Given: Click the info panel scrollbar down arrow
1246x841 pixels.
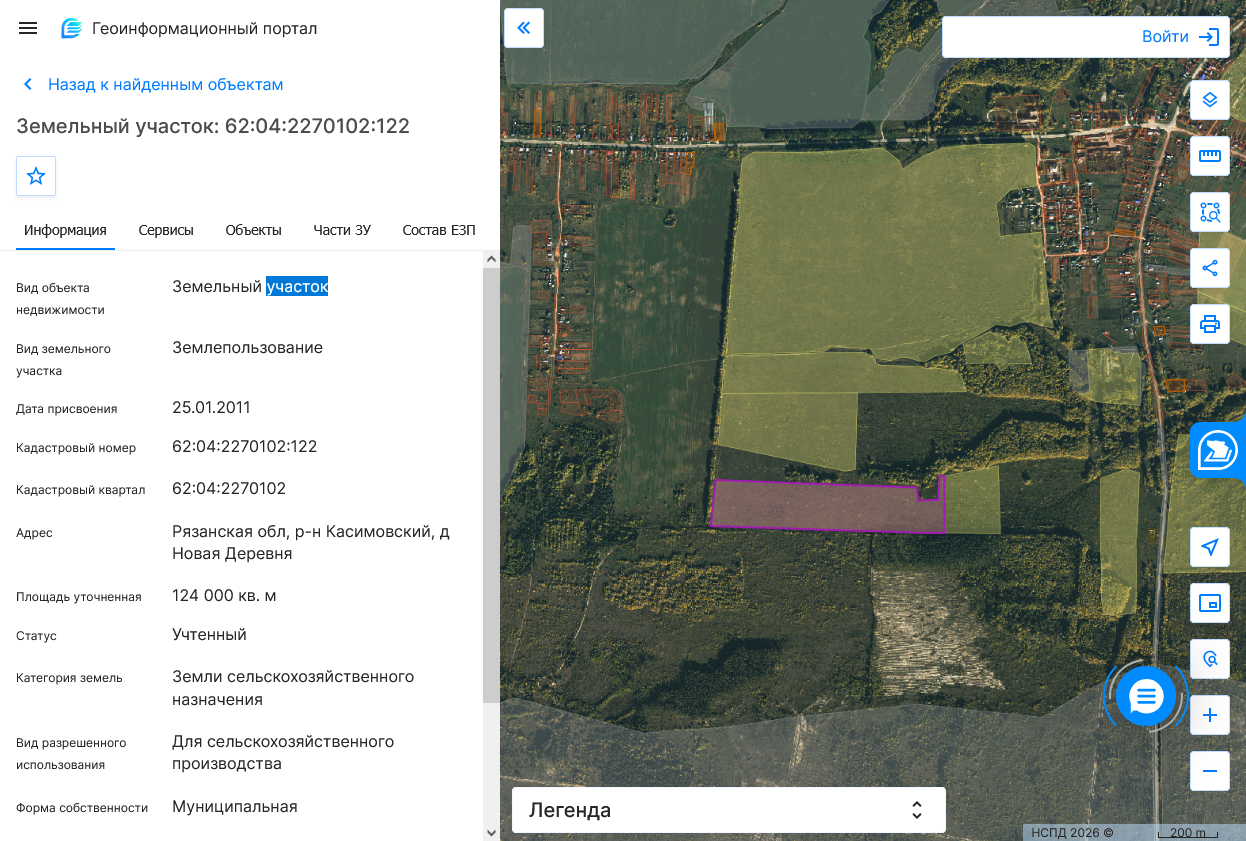Looking at the screenshot, I should point(491,832).
